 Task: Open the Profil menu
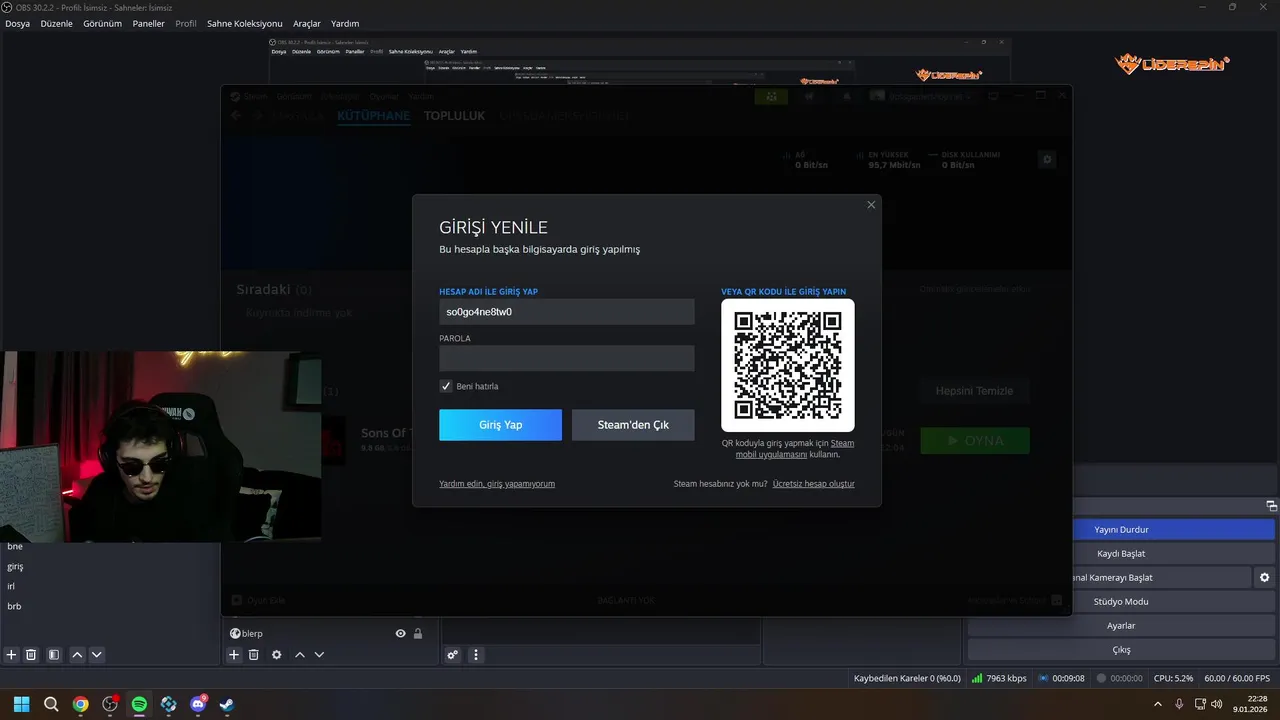pos(186,23)
